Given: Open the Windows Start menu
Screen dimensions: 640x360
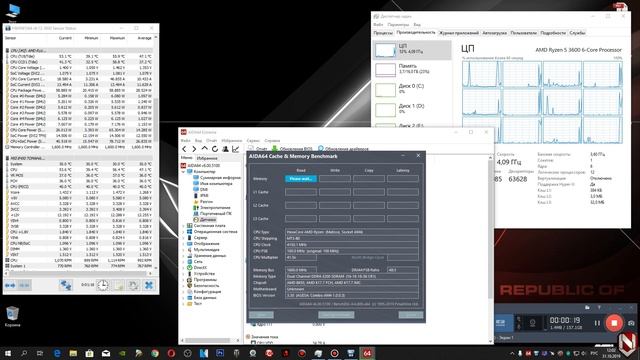Looking at the screenshot, I should pos(7,353).
